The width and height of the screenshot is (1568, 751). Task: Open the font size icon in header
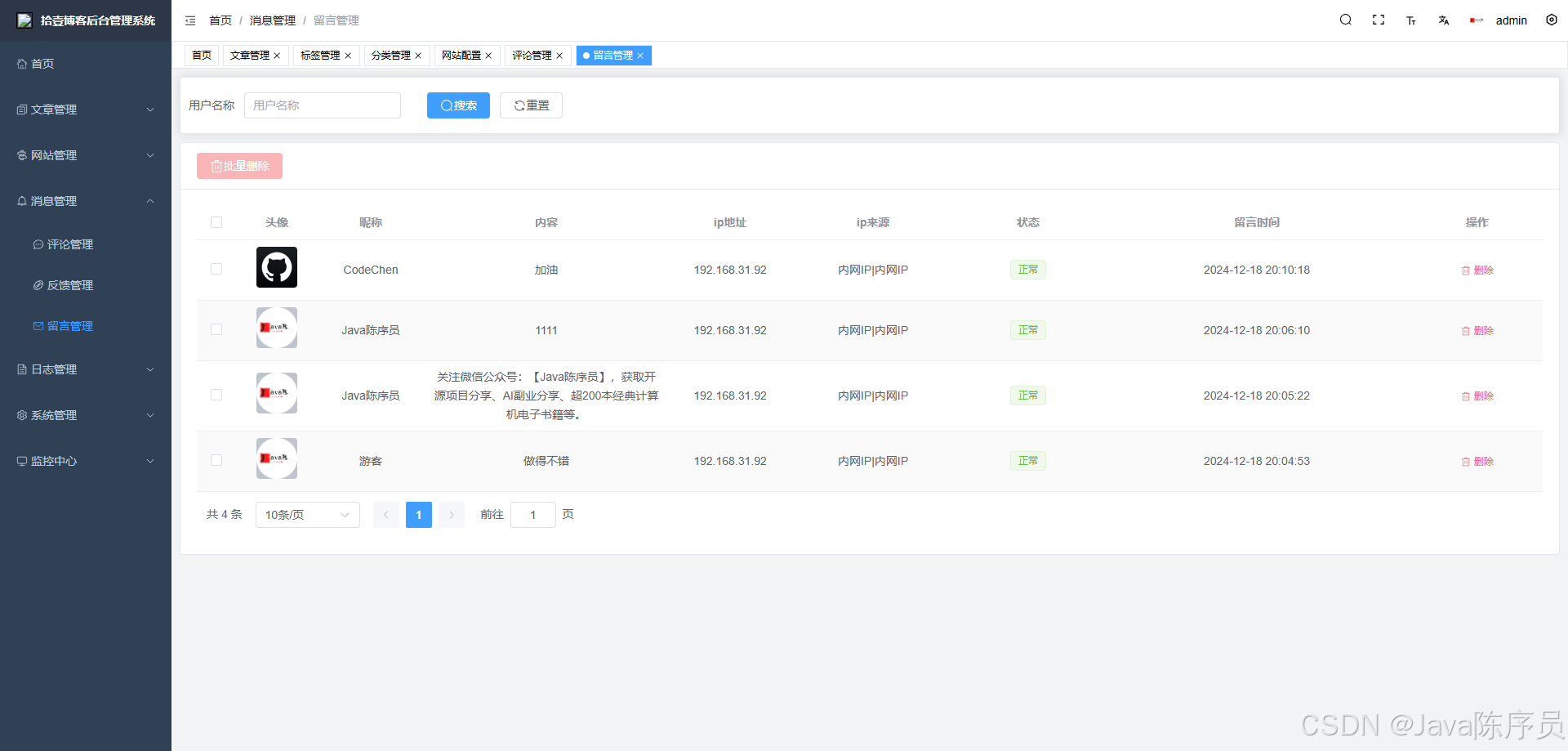1411,20
